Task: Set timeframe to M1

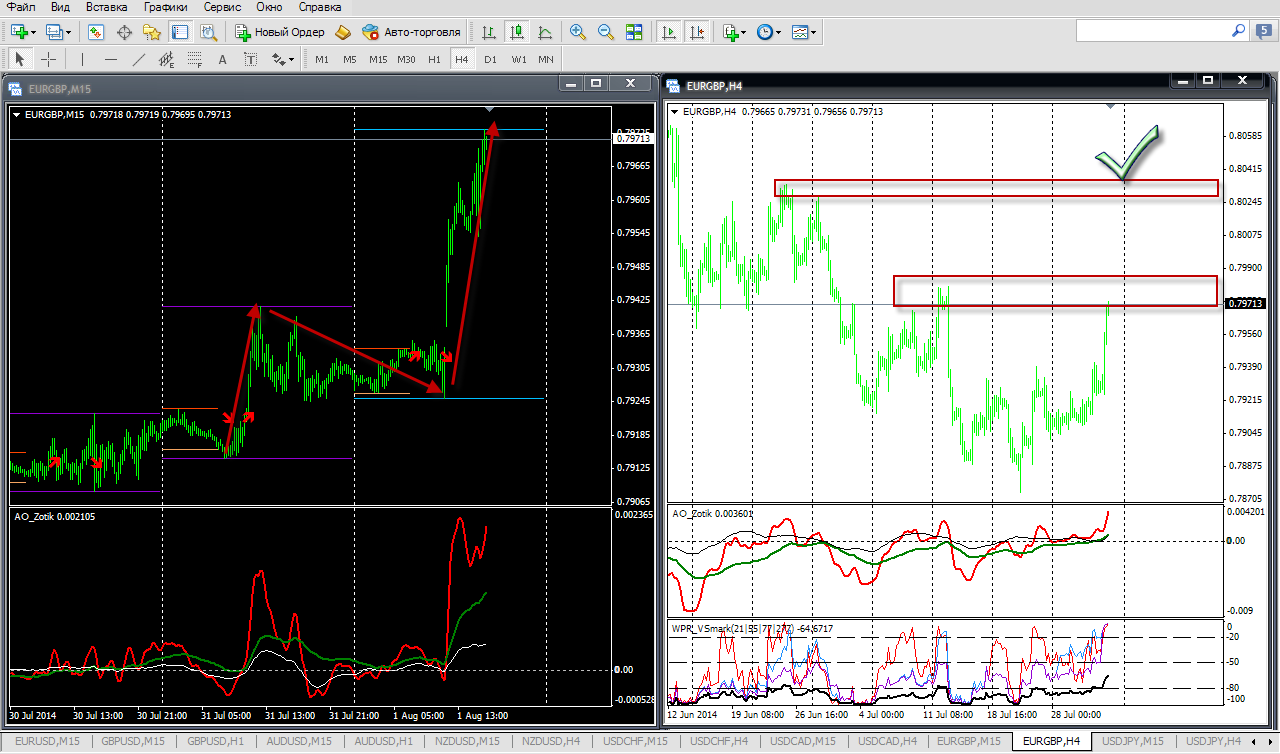Action: point(322,59)
